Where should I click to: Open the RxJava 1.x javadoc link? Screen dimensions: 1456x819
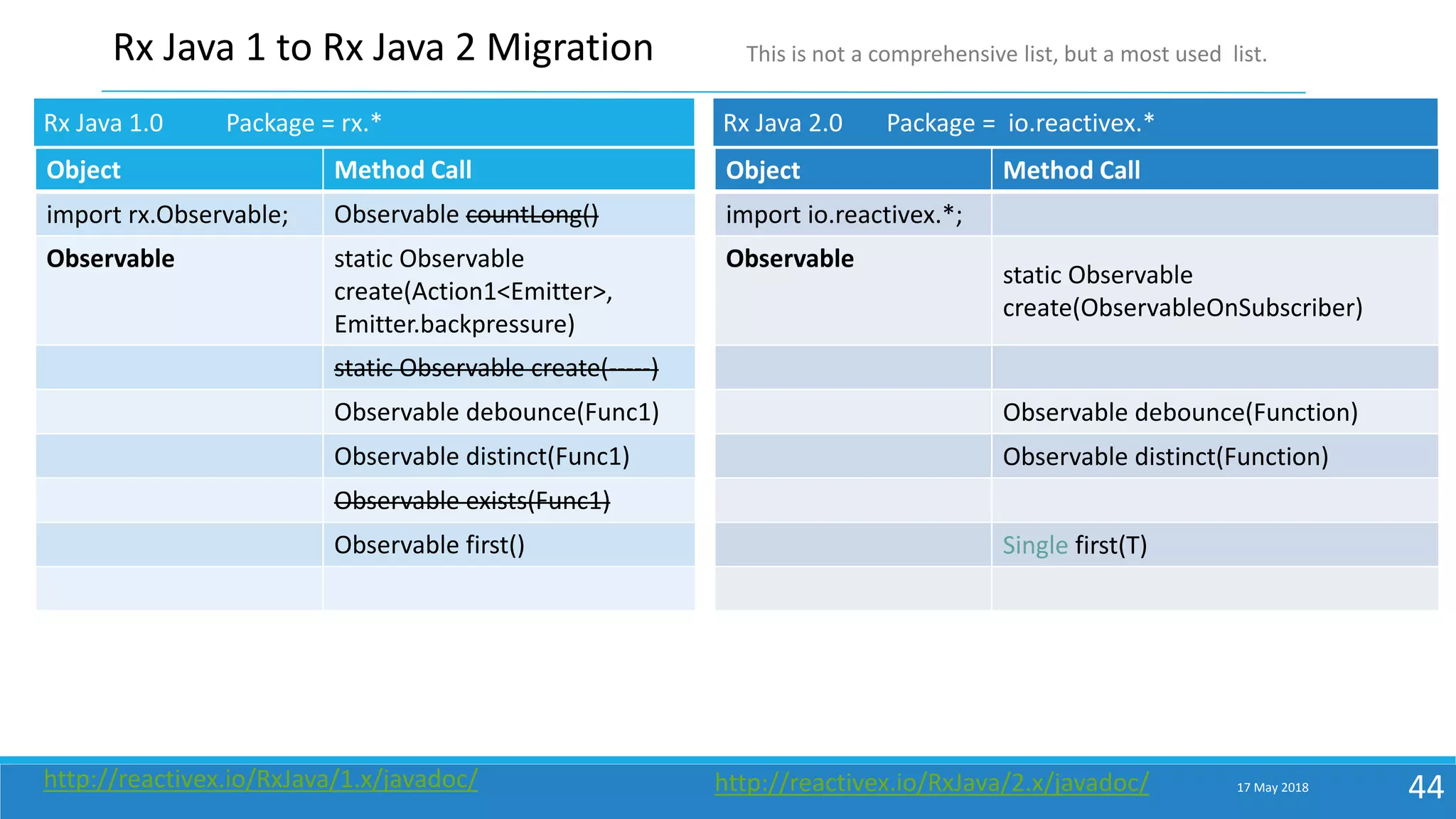click(x=260, y=779)
